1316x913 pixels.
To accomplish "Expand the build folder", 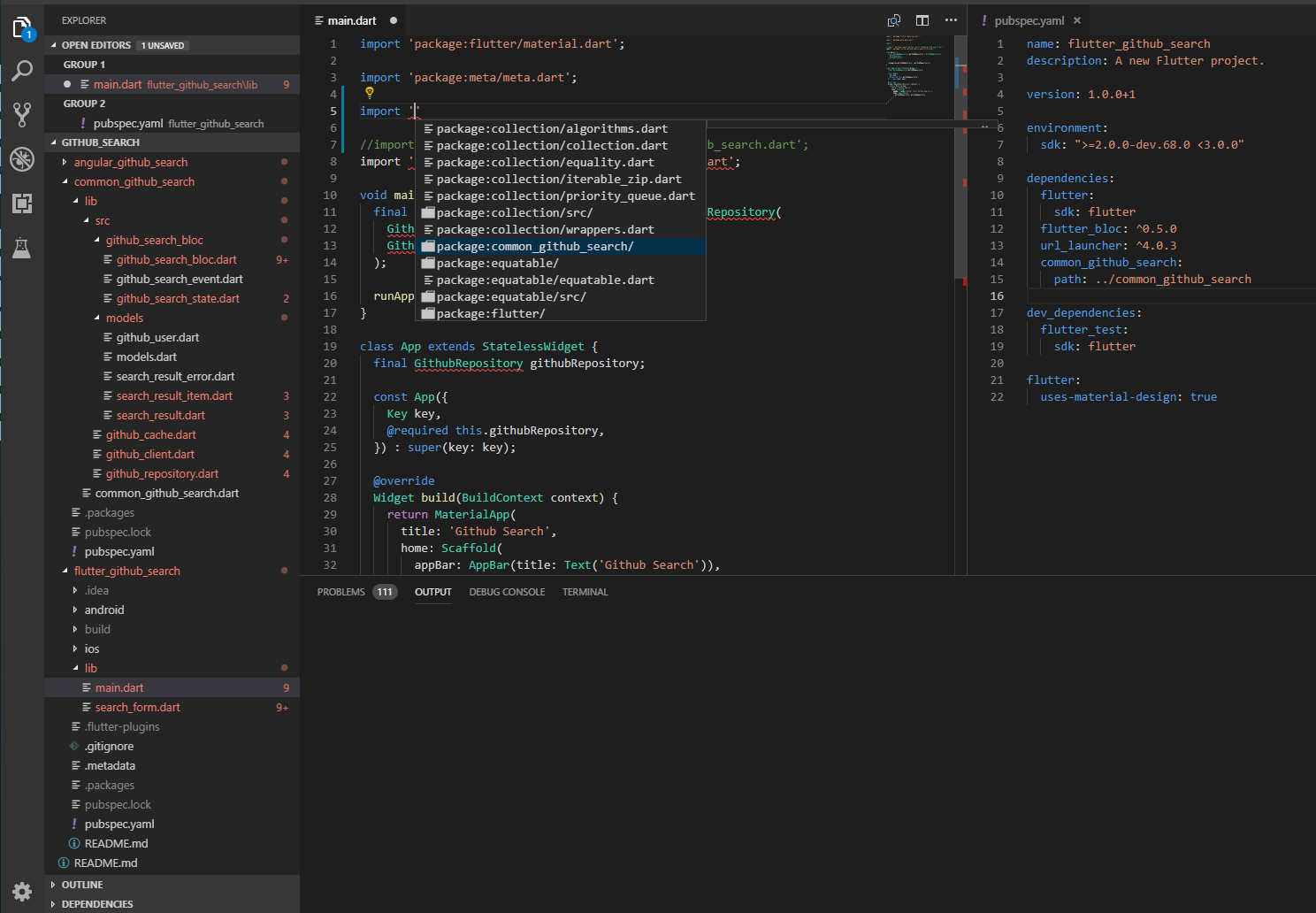I will [75, 629].
